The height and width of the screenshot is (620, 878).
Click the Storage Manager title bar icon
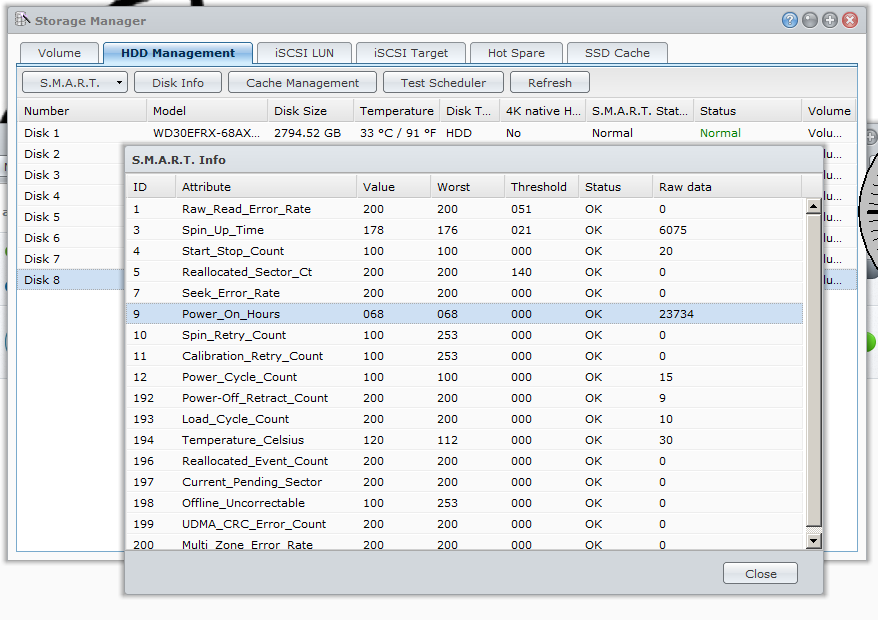(22, 20)
